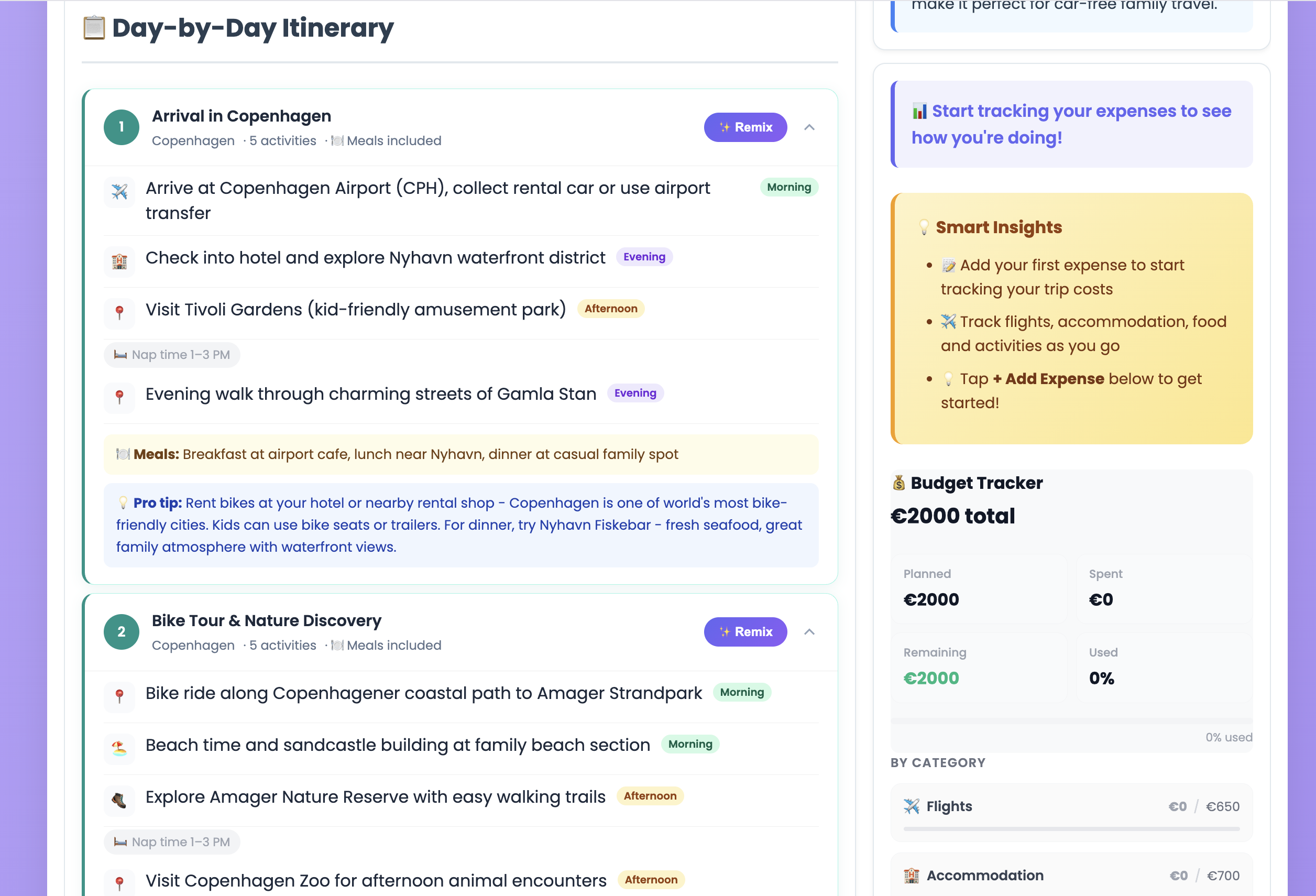Click the Evening tag on Gamla Stan walk

point(635,394)
